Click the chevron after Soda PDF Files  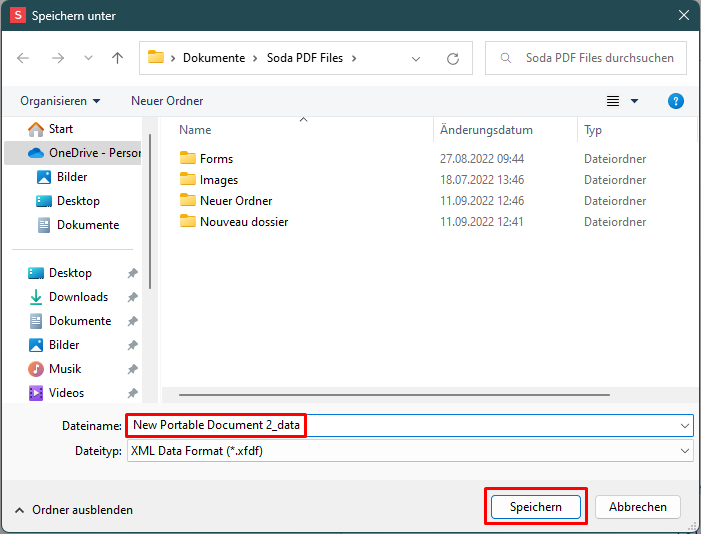(x=354, y=58)
